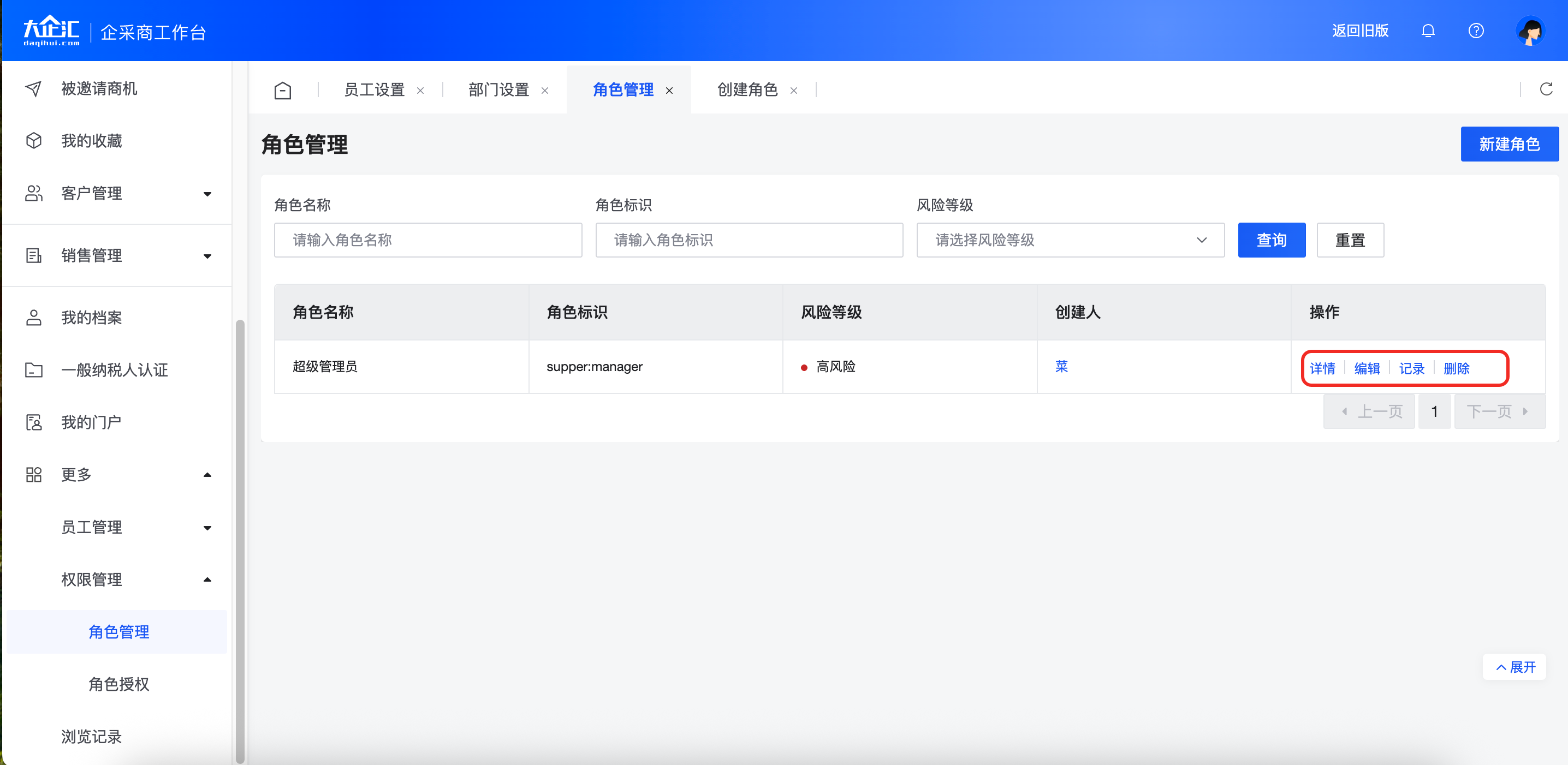Viewport: 1568px width, 765px height.
Task: Click the 角色名称 input field
Action: [427, 240]
